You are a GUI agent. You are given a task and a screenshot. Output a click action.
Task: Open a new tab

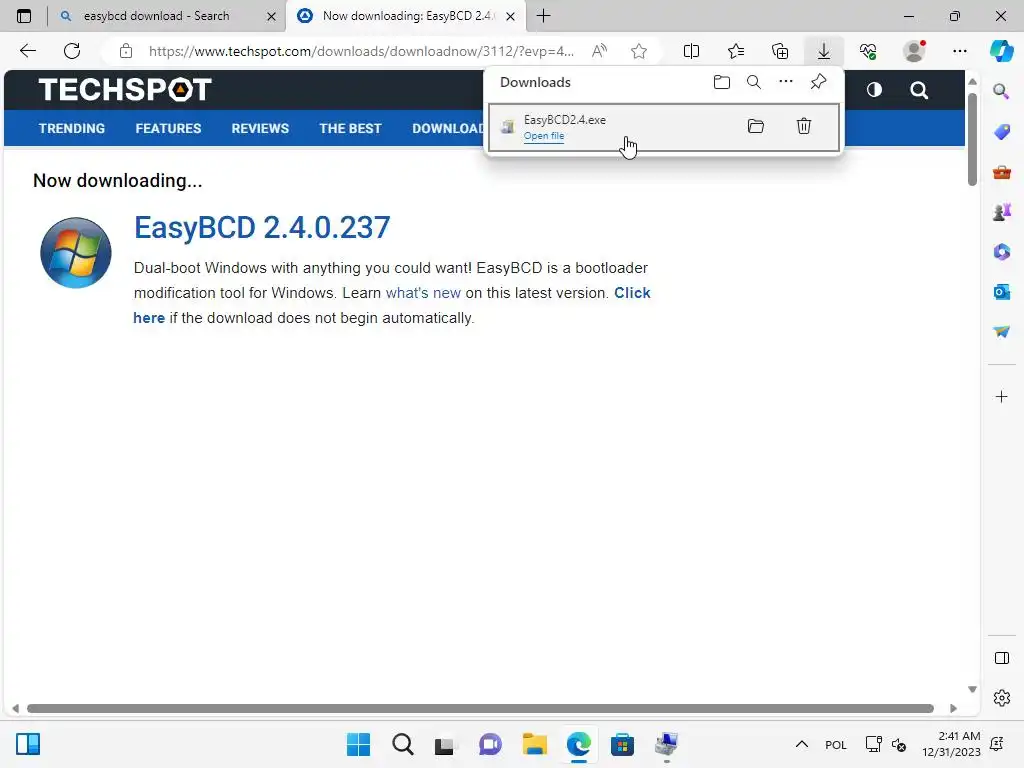(543, 16)
